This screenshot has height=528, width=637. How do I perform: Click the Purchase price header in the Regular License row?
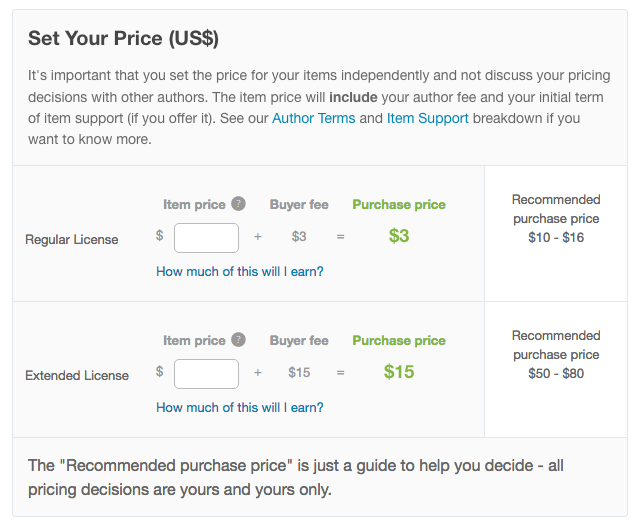[x=399, y=204]
